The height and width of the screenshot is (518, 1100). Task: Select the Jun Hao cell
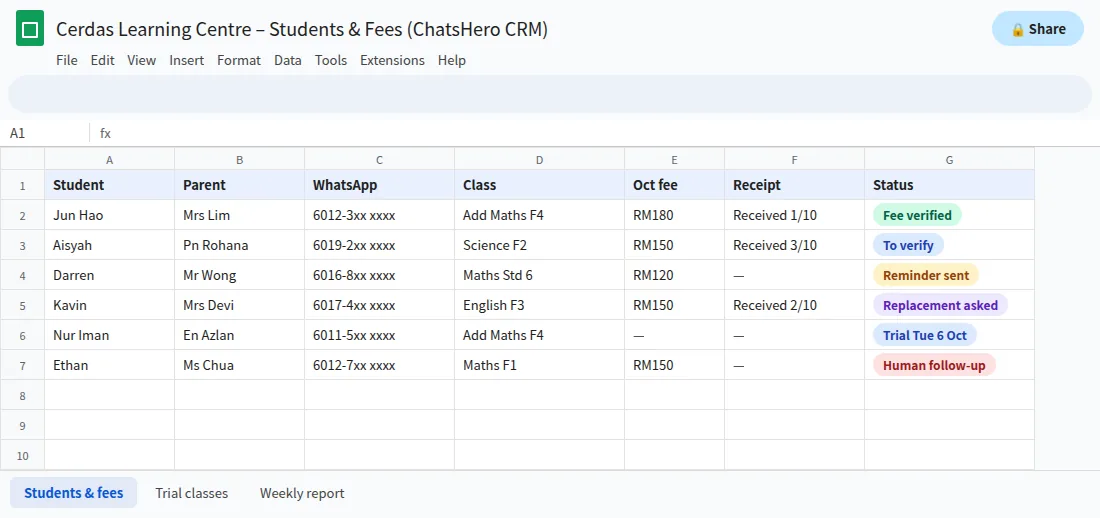pyautogui.click(x=109, y=215)
